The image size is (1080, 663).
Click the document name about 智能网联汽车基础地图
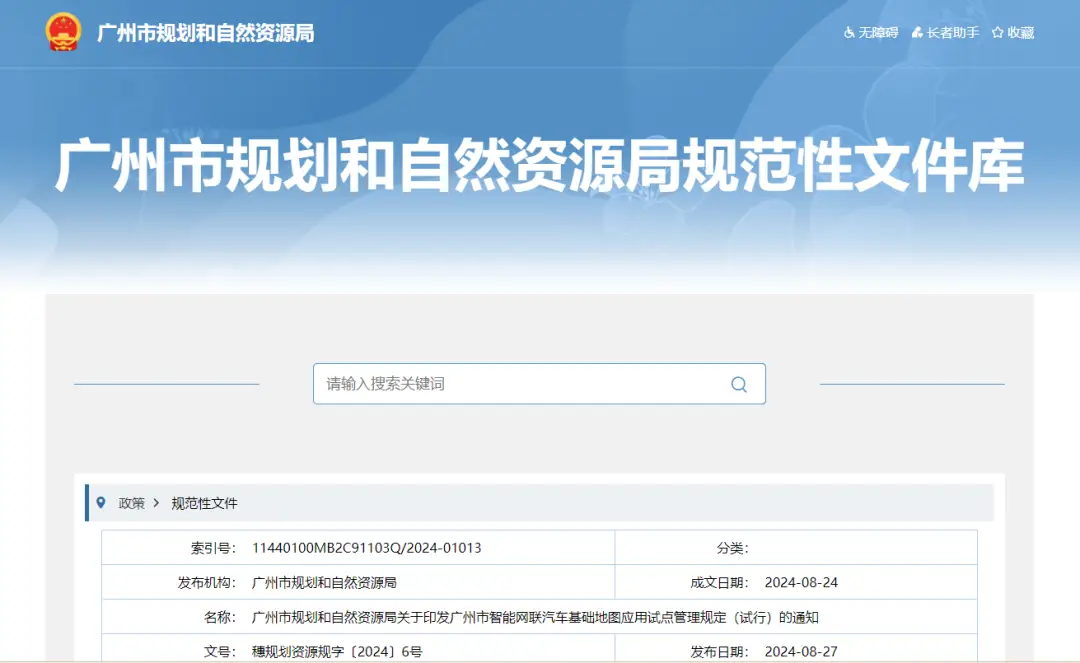[x=535, y=617]
